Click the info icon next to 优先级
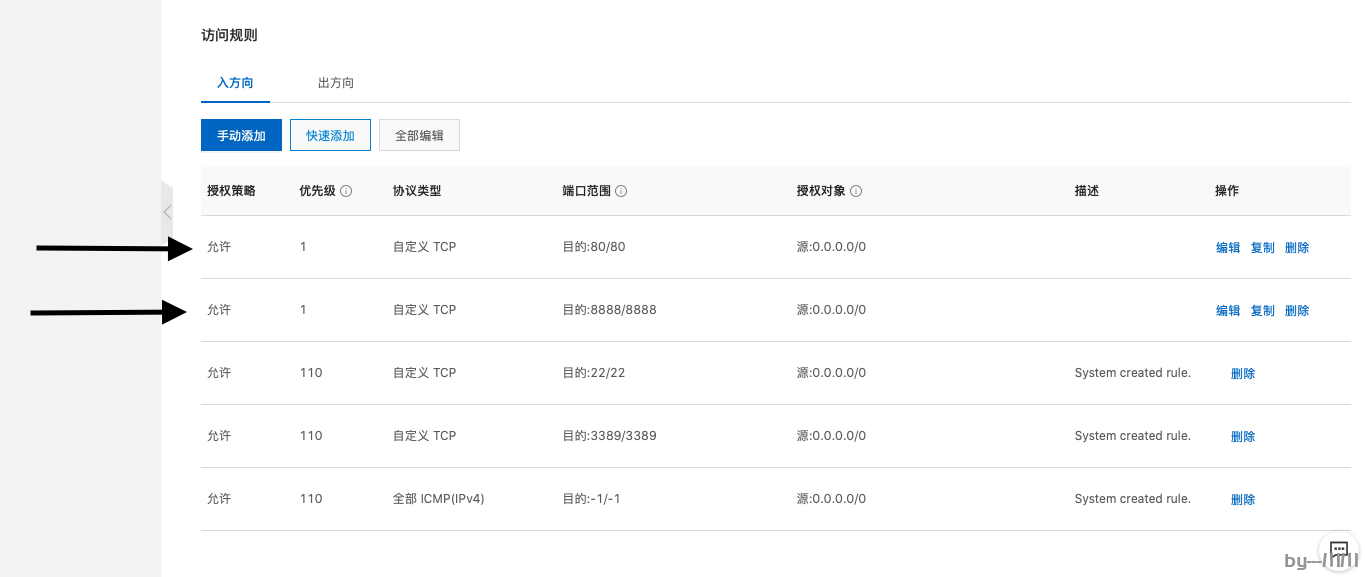This screenshot has width=1365, height=577. point(346,191)
